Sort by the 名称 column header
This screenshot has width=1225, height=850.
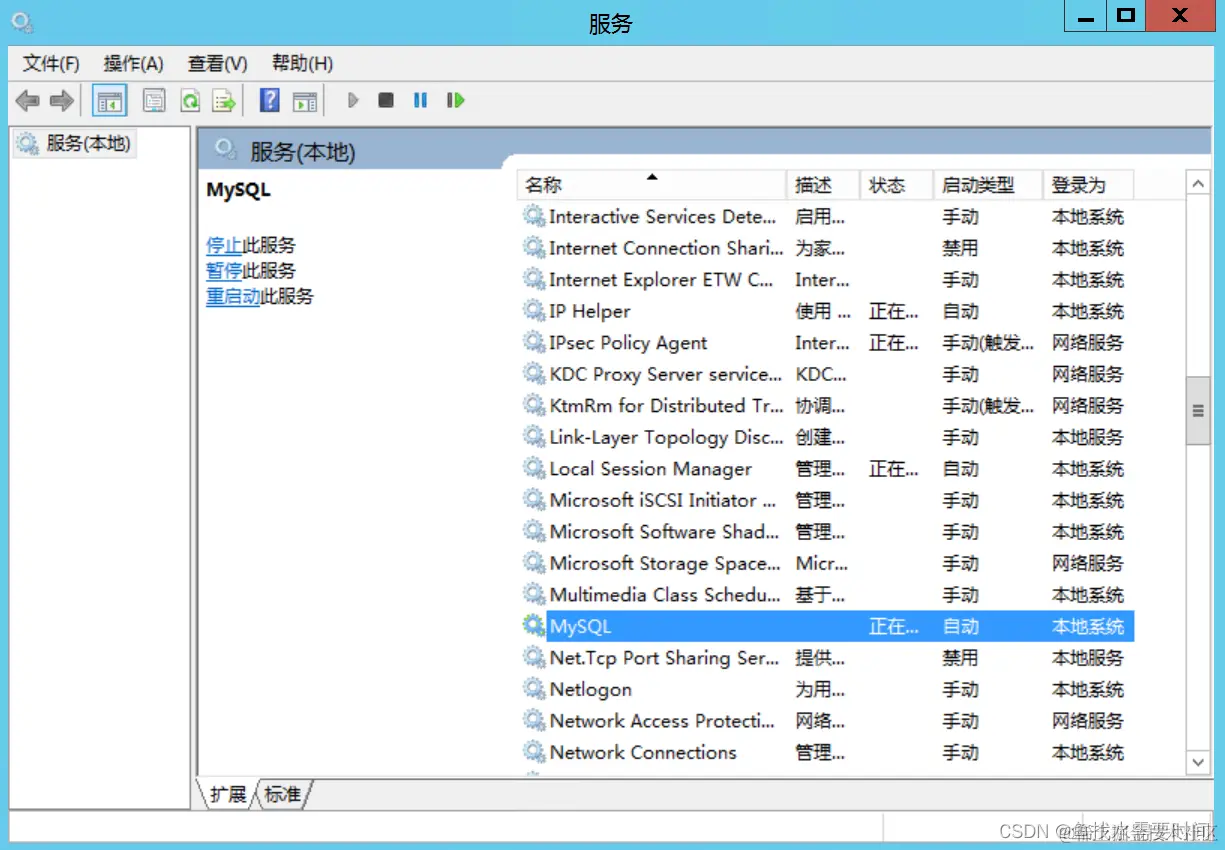(652, 185)
